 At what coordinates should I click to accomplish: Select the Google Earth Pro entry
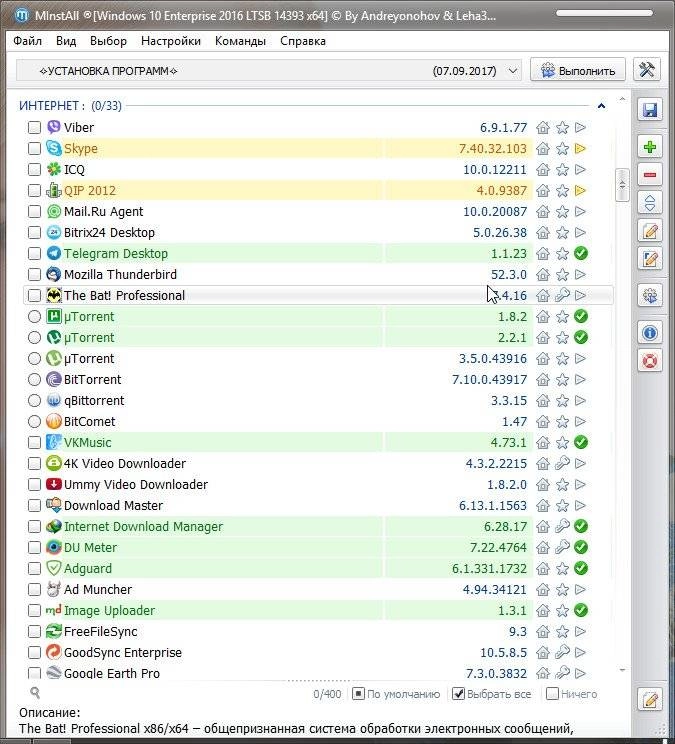pyautogui.click(x=111, y=673)
